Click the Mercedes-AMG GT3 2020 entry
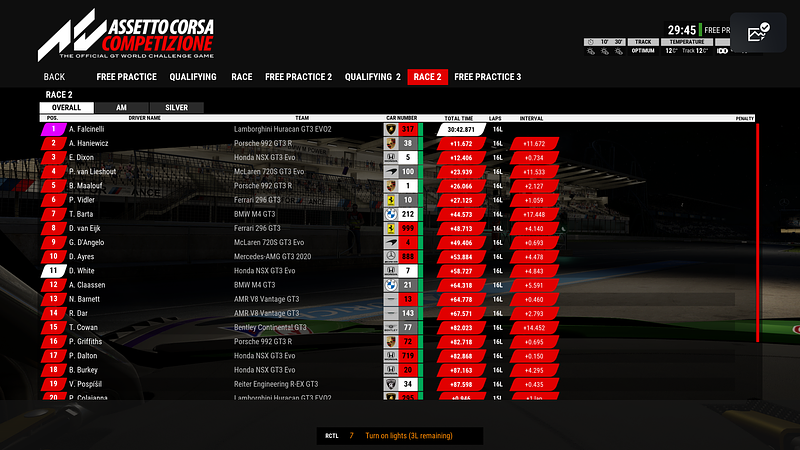The width and height of the screenshot is (800, 450). (x=272, y=257)
